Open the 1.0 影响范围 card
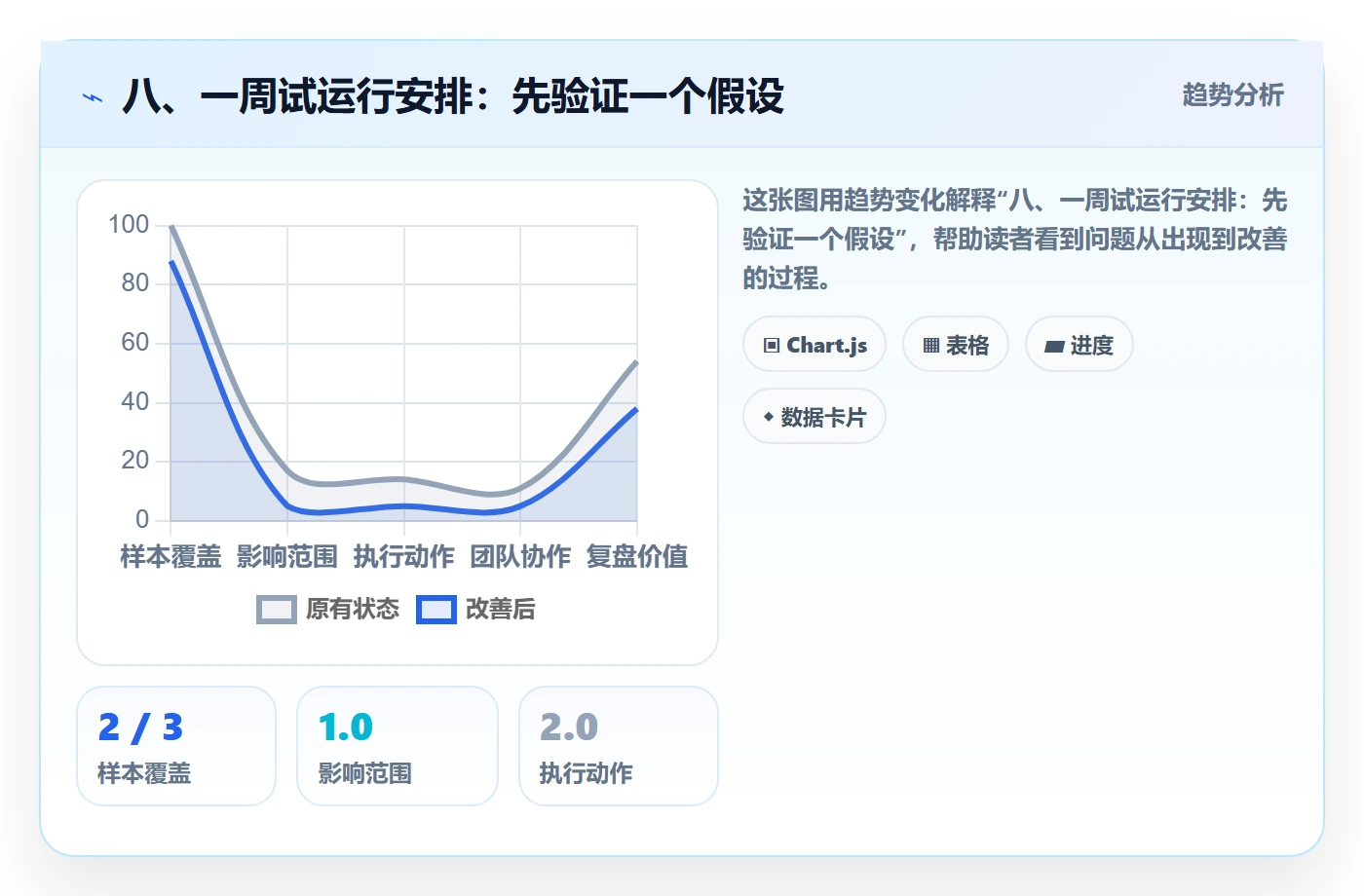Image resolution: width=1364 pixels, height=896 pixels. (398, 746)
